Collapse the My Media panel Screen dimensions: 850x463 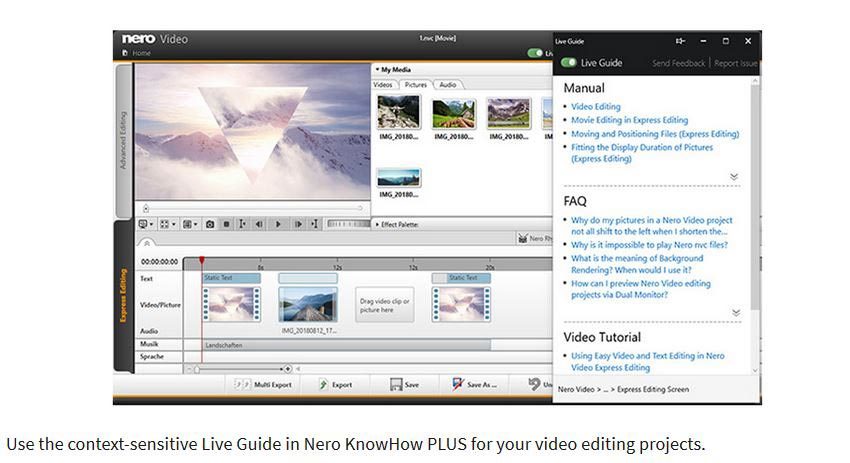[377, 69]
